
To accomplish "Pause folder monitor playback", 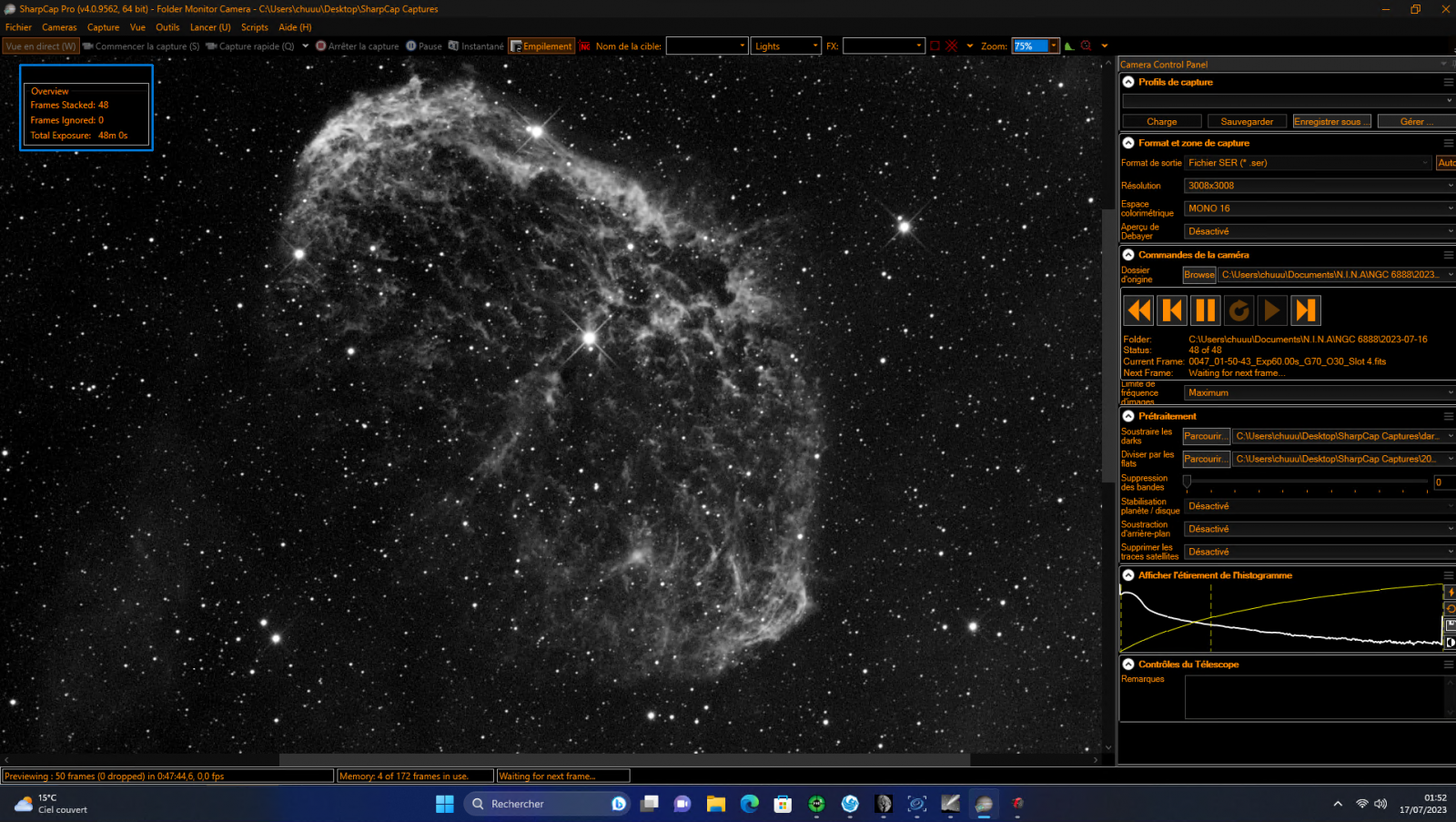I will coord(1205,310).
